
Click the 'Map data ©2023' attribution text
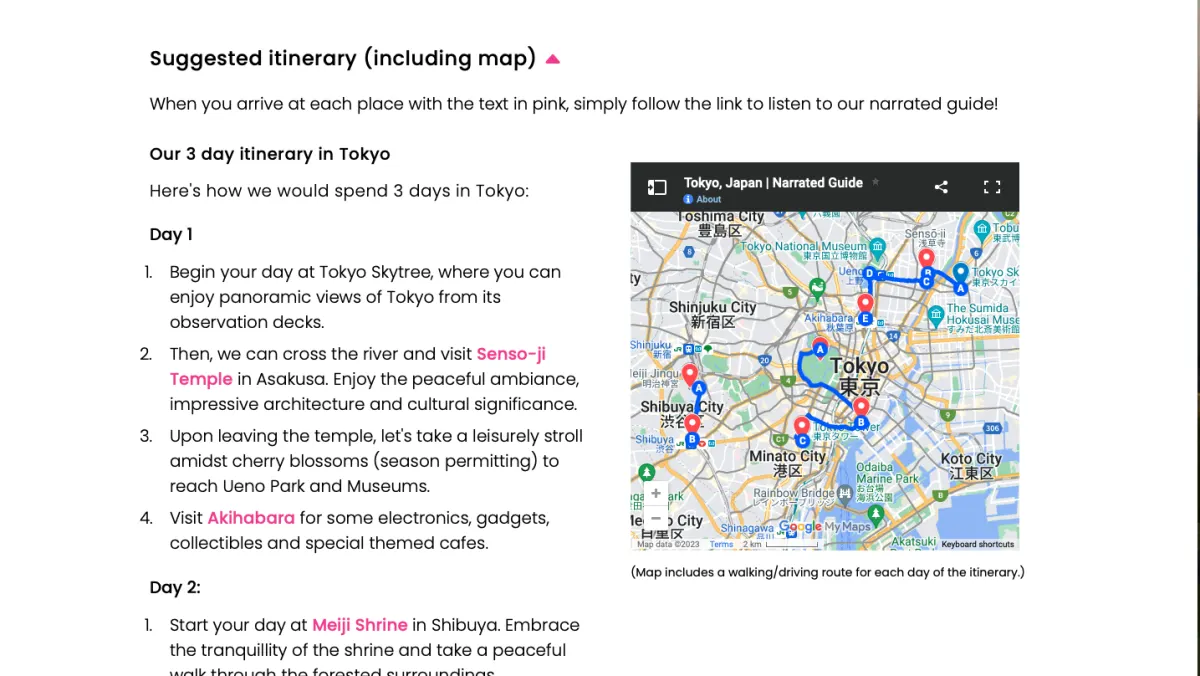tap(668, 545)
